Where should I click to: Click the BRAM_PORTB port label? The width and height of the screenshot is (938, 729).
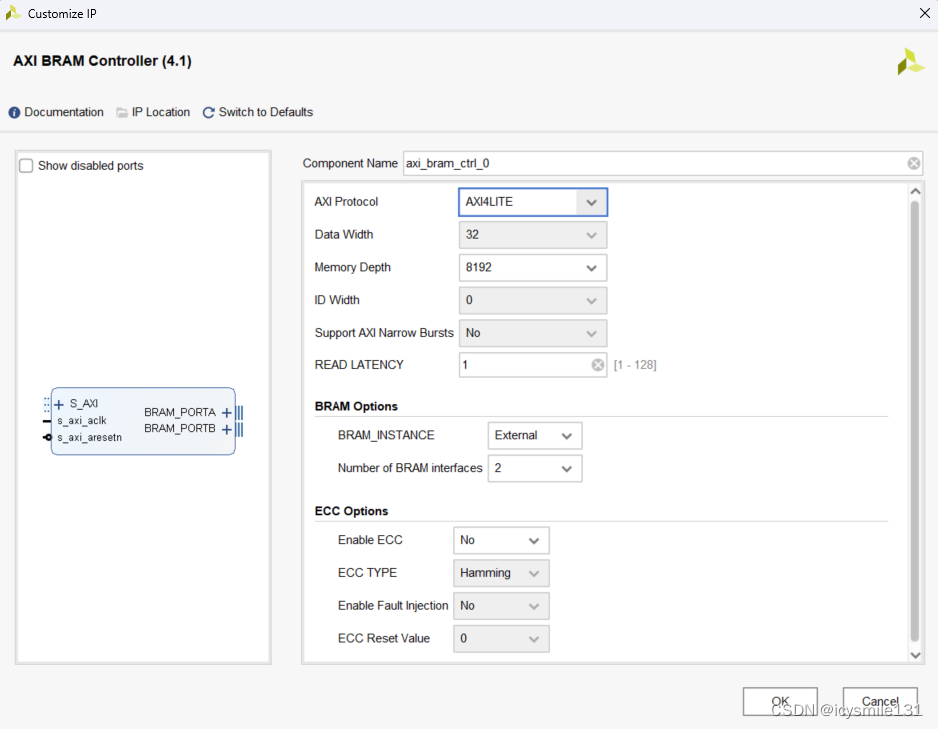[x=179, y=429]
